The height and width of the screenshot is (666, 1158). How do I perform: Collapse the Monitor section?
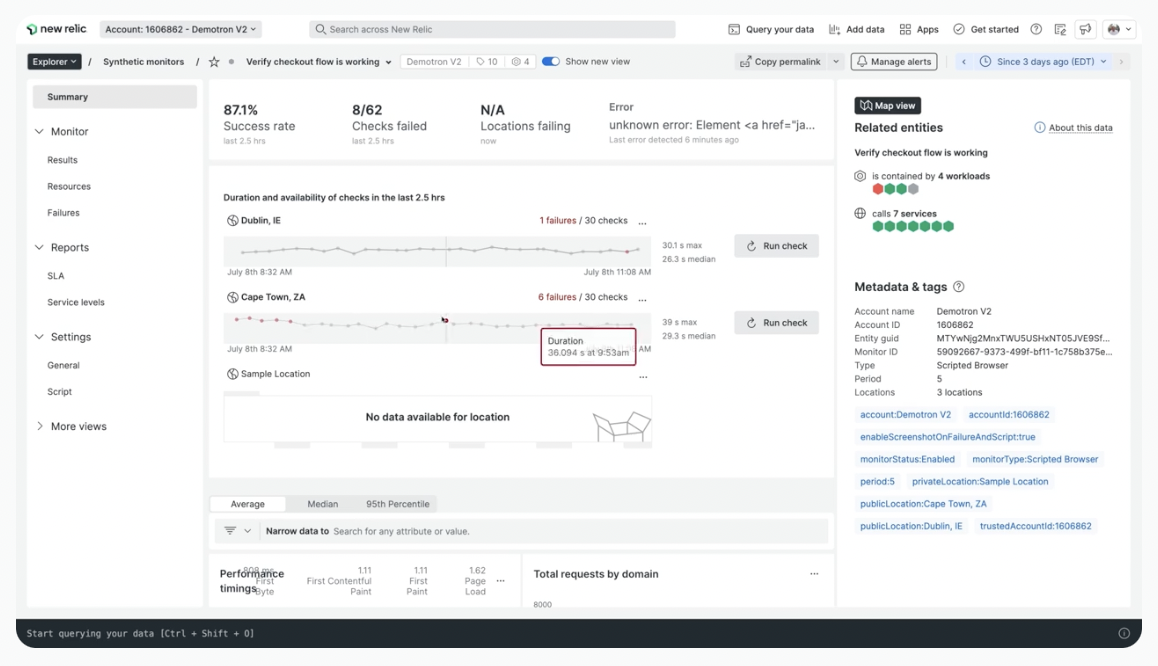[39, 131]
